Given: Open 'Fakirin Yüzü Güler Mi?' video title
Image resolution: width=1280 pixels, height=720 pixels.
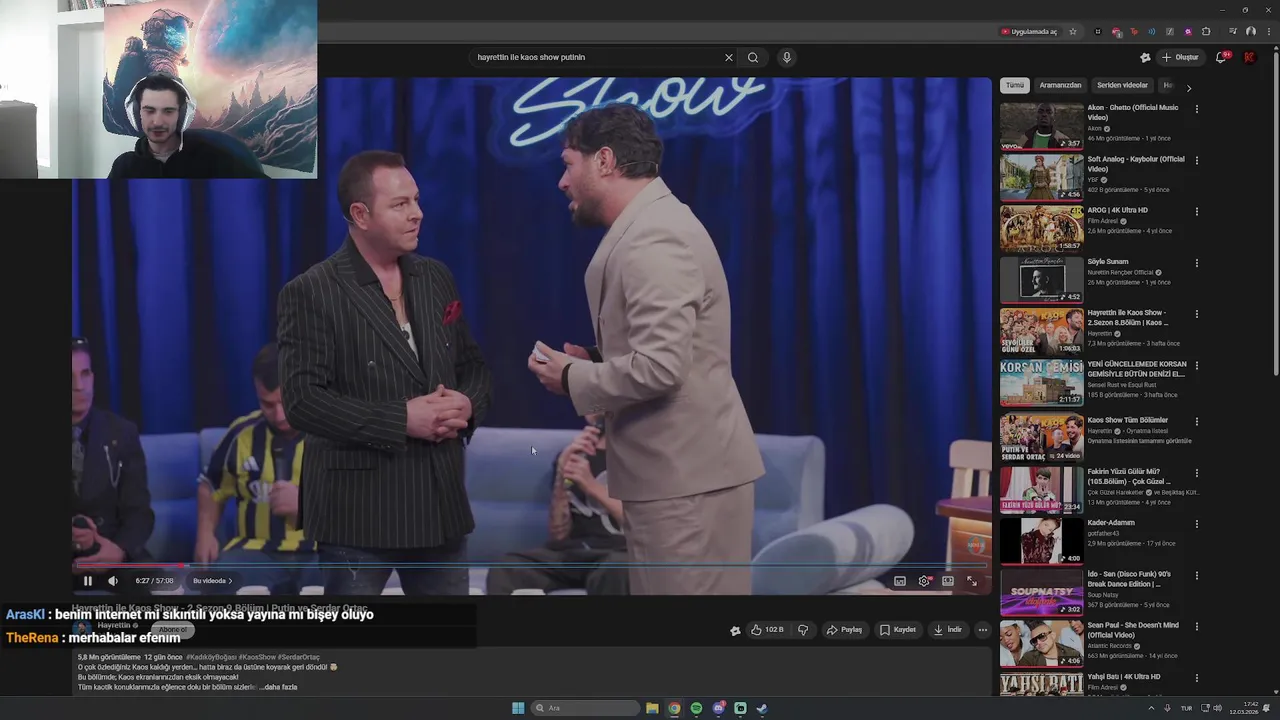Looking at the screenshot, I should [1129, 476].
